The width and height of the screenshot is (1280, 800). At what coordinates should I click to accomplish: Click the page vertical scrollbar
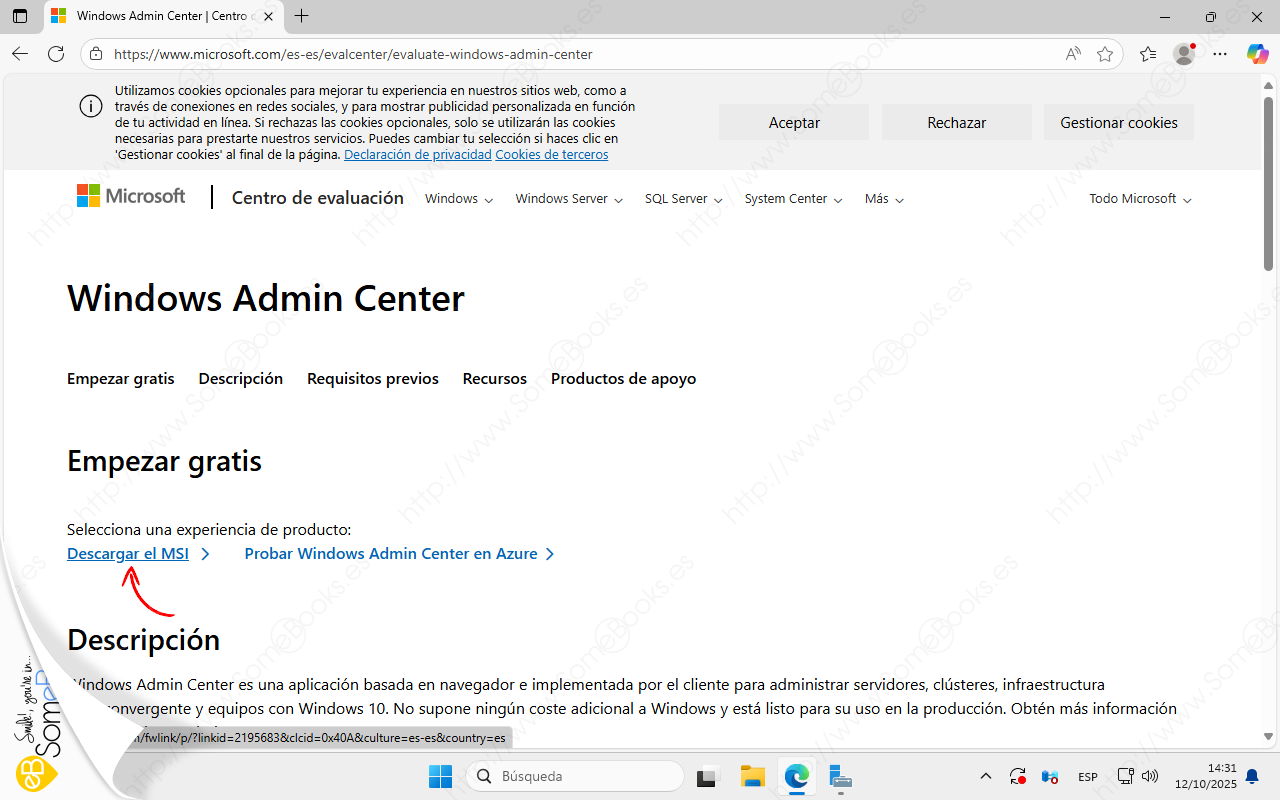(1269, 180)
